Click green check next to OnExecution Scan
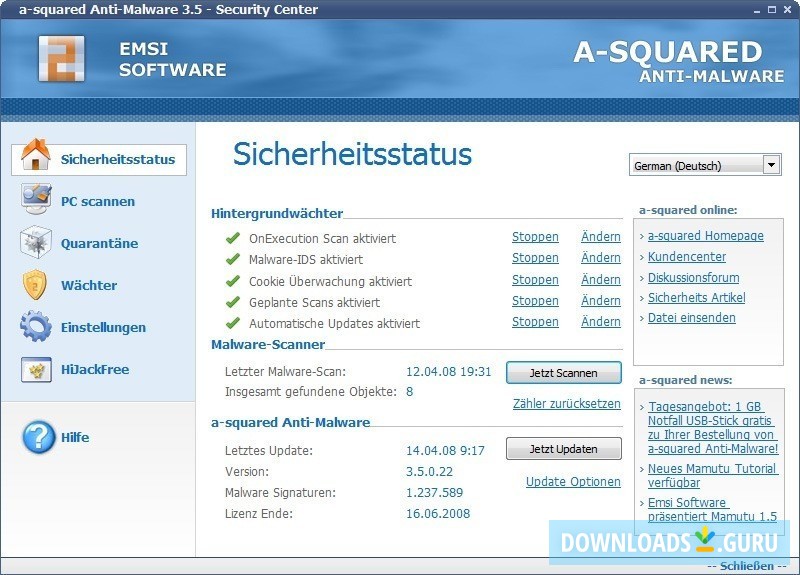 (x=233, y=238)
